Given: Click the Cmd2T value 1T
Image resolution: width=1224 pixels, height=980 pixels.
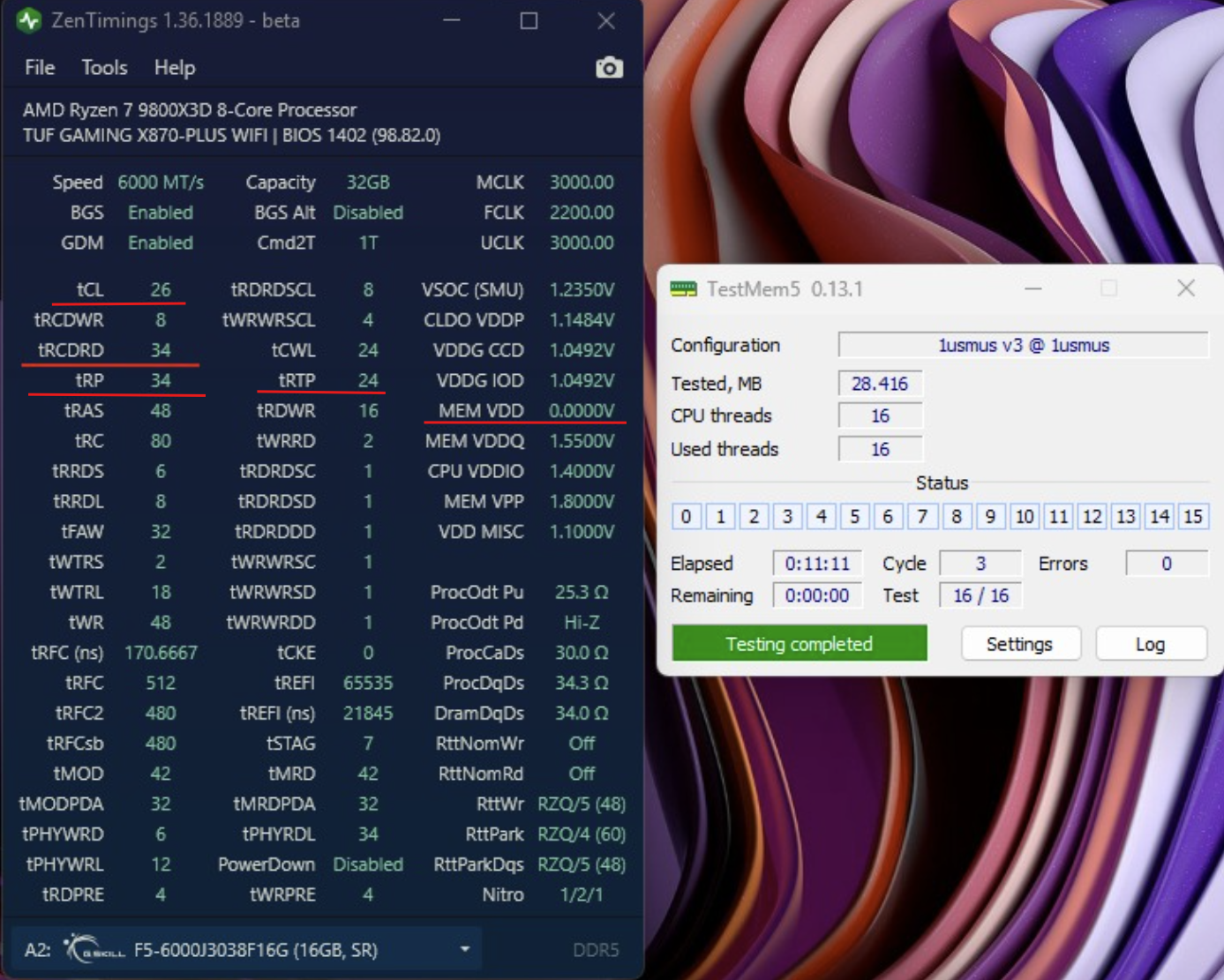Looking at the screenshot, I should pyautogui.click(x=368, y=243).
